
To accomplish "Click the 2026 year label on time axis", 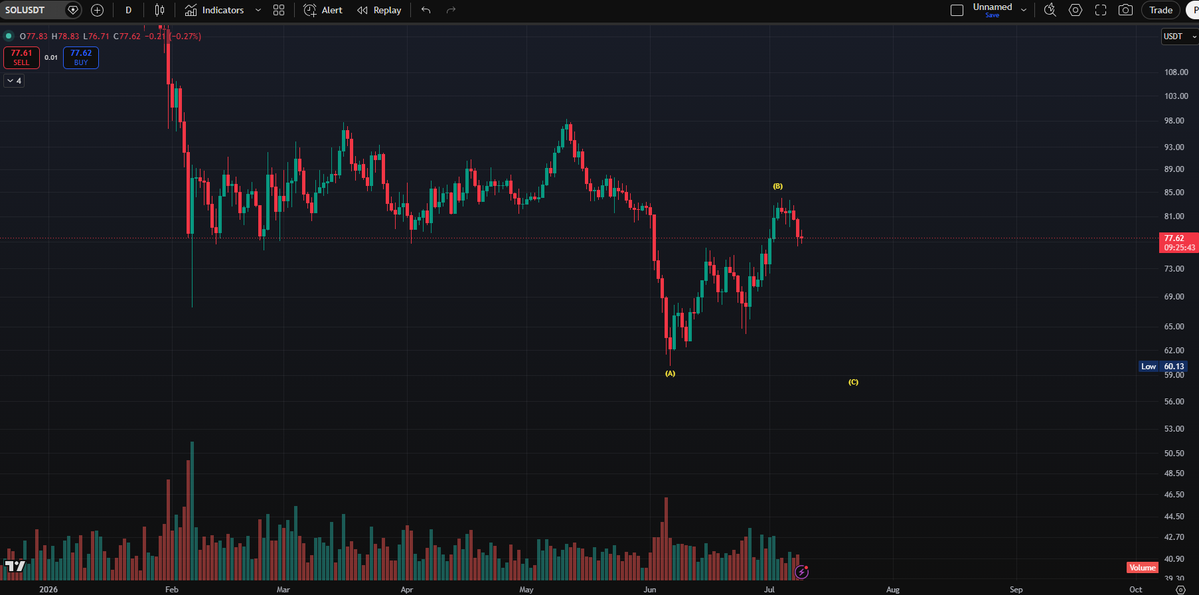I will click(47, 590).
